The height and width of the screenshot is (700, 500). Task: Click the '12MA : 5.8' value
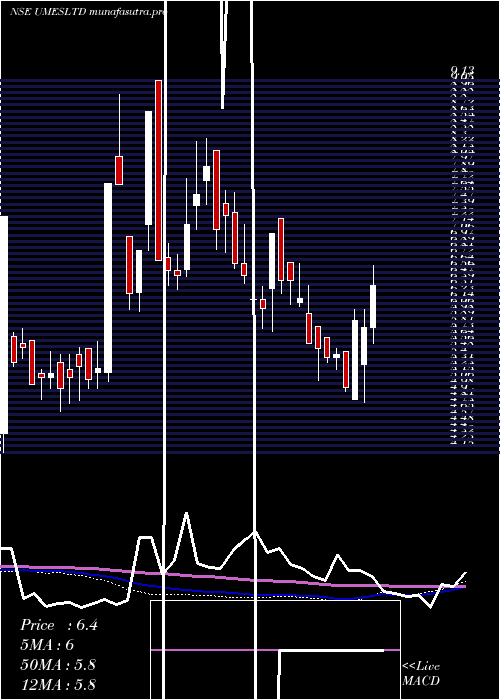coord(58,684)
